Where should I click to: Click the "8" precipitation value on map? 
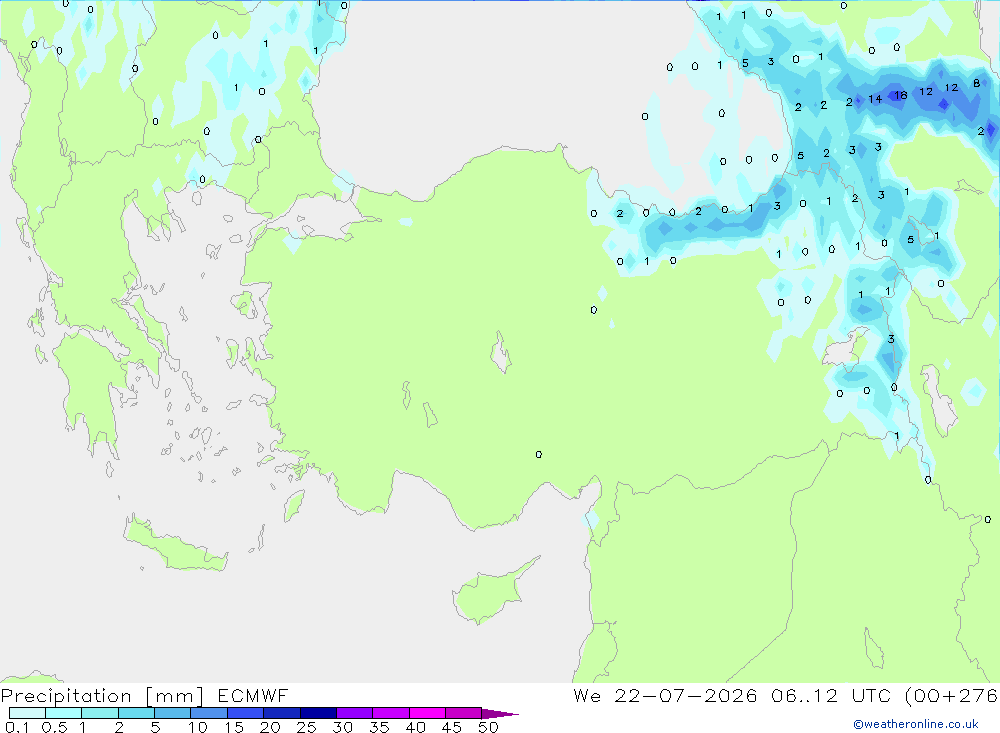point(976,83)
